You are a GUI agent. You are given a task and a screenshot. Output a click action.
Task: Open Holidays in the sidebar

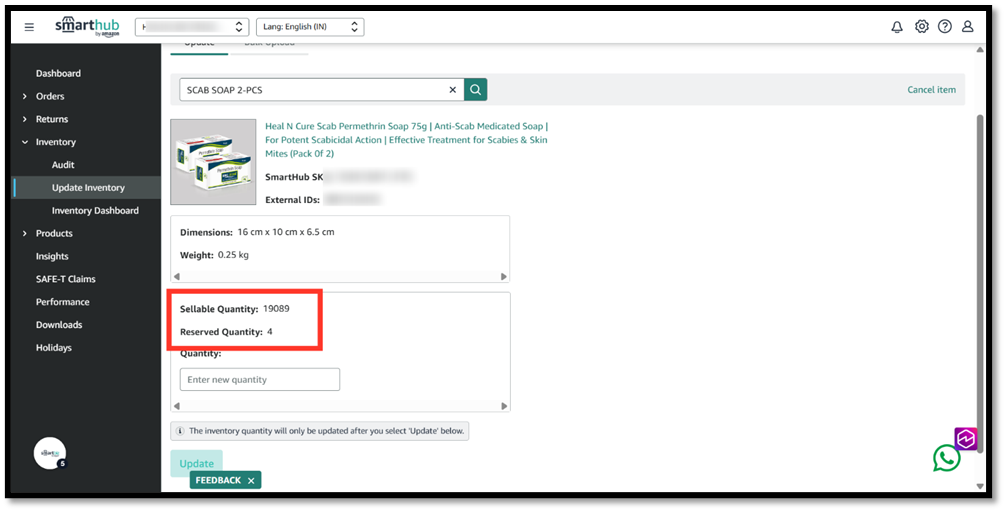tap(54, 348)
